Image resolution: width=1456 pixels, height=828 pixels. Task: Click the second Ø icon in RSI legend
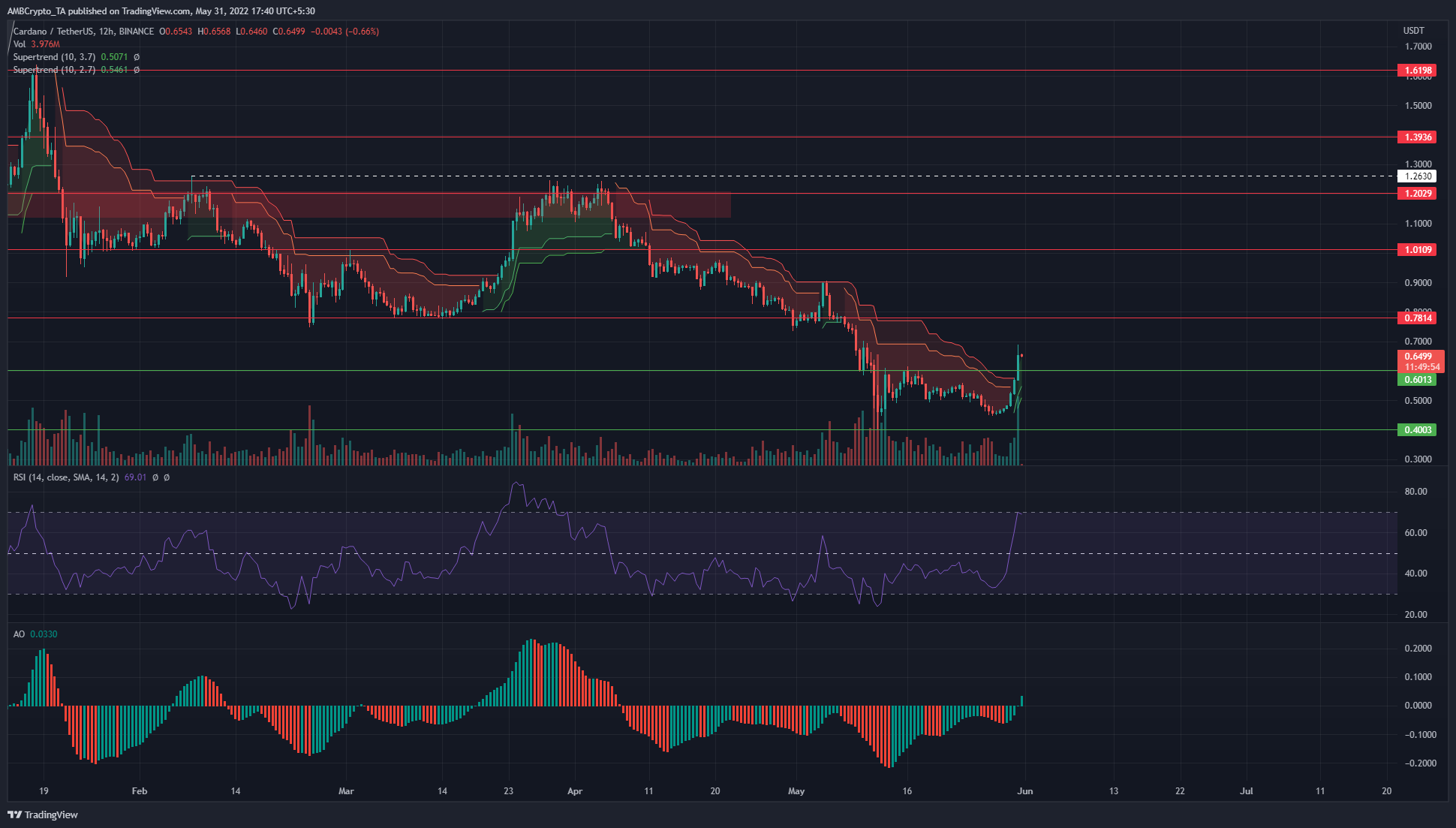point(167,478)
